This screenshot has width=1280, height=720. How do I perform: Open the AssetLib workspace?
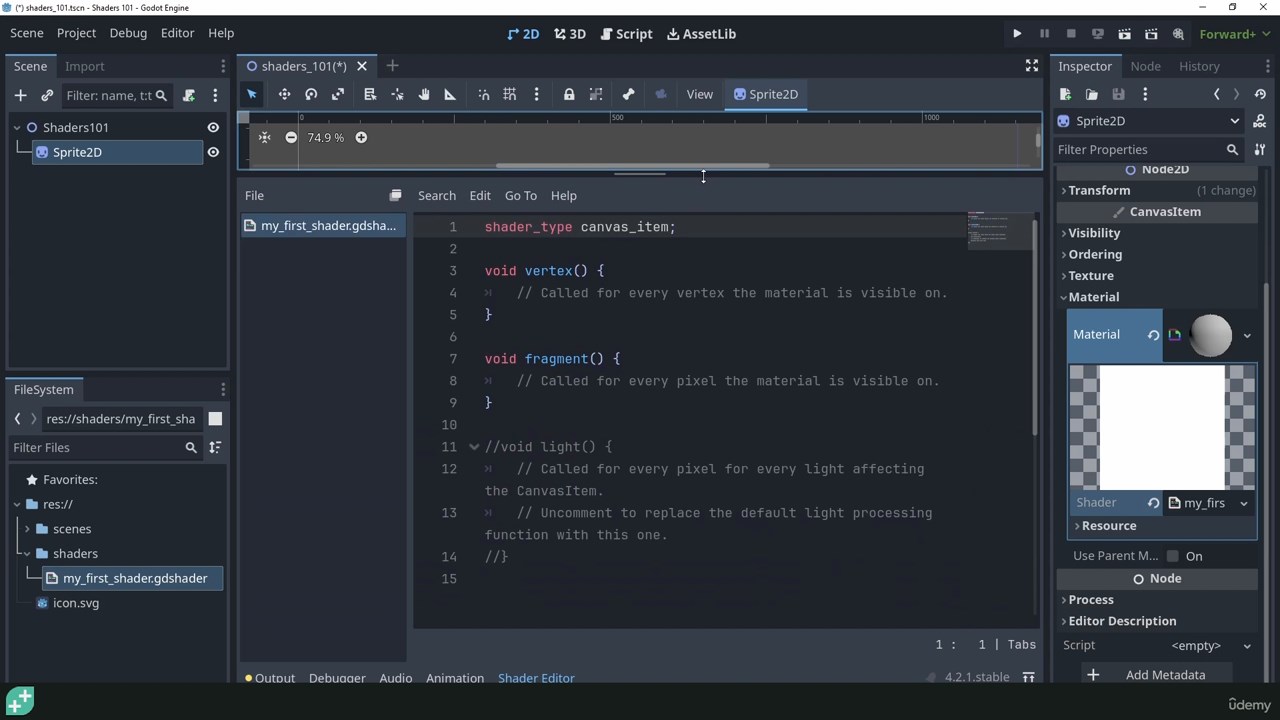tap(701, 34)
